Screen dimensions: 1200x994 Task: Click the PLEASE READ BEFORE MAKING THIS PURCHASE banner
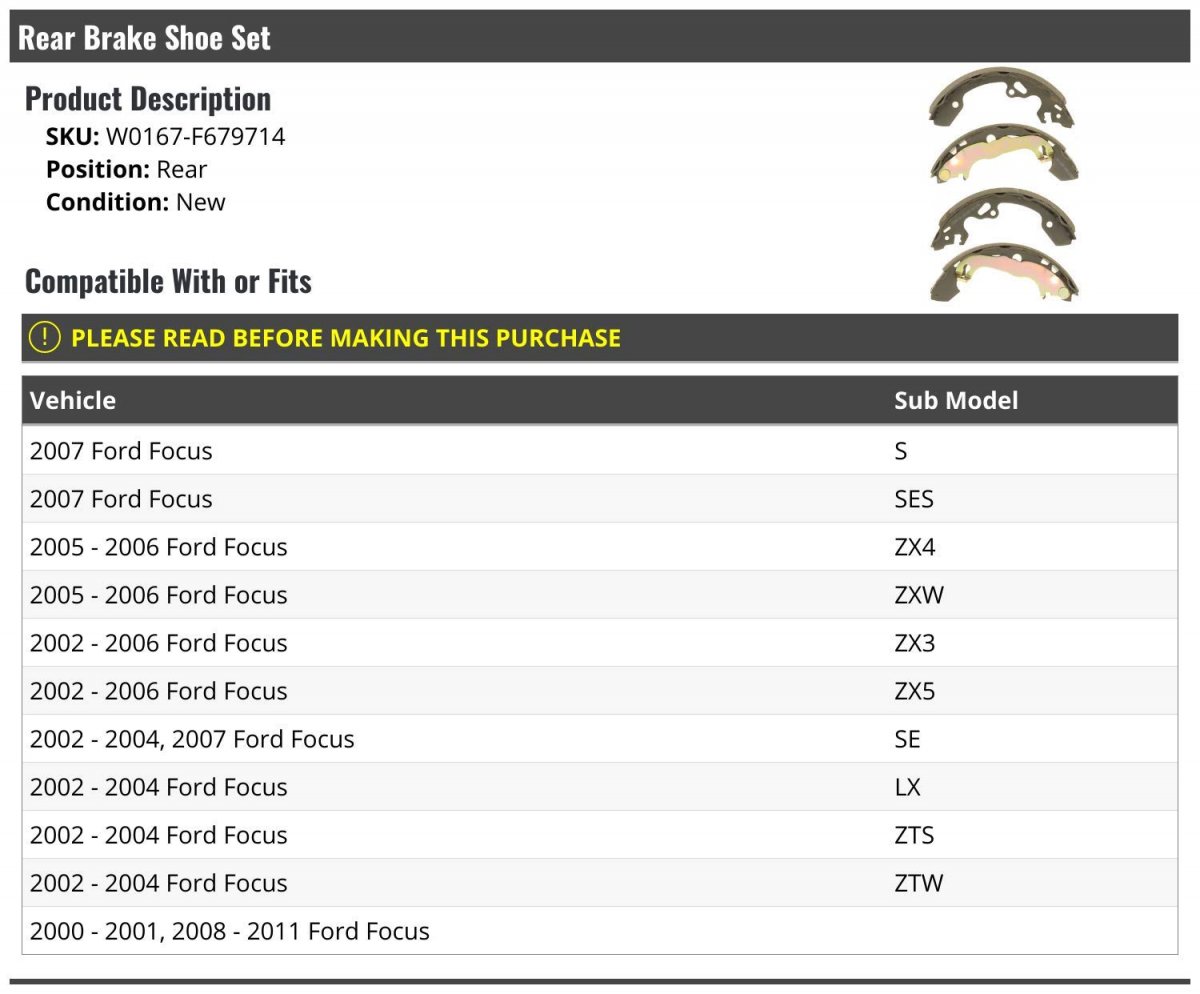(600, 338)
